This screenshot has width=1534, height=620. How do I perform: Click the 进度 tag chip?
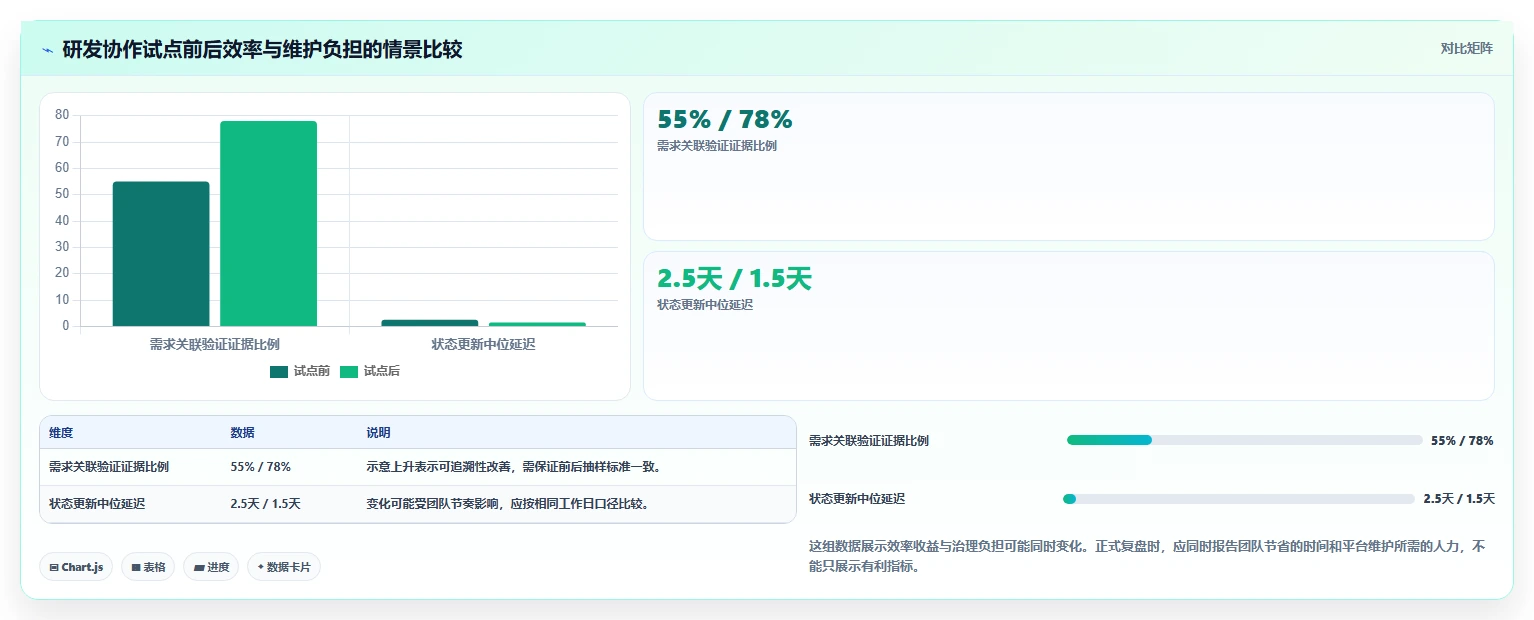click(211, 567)
